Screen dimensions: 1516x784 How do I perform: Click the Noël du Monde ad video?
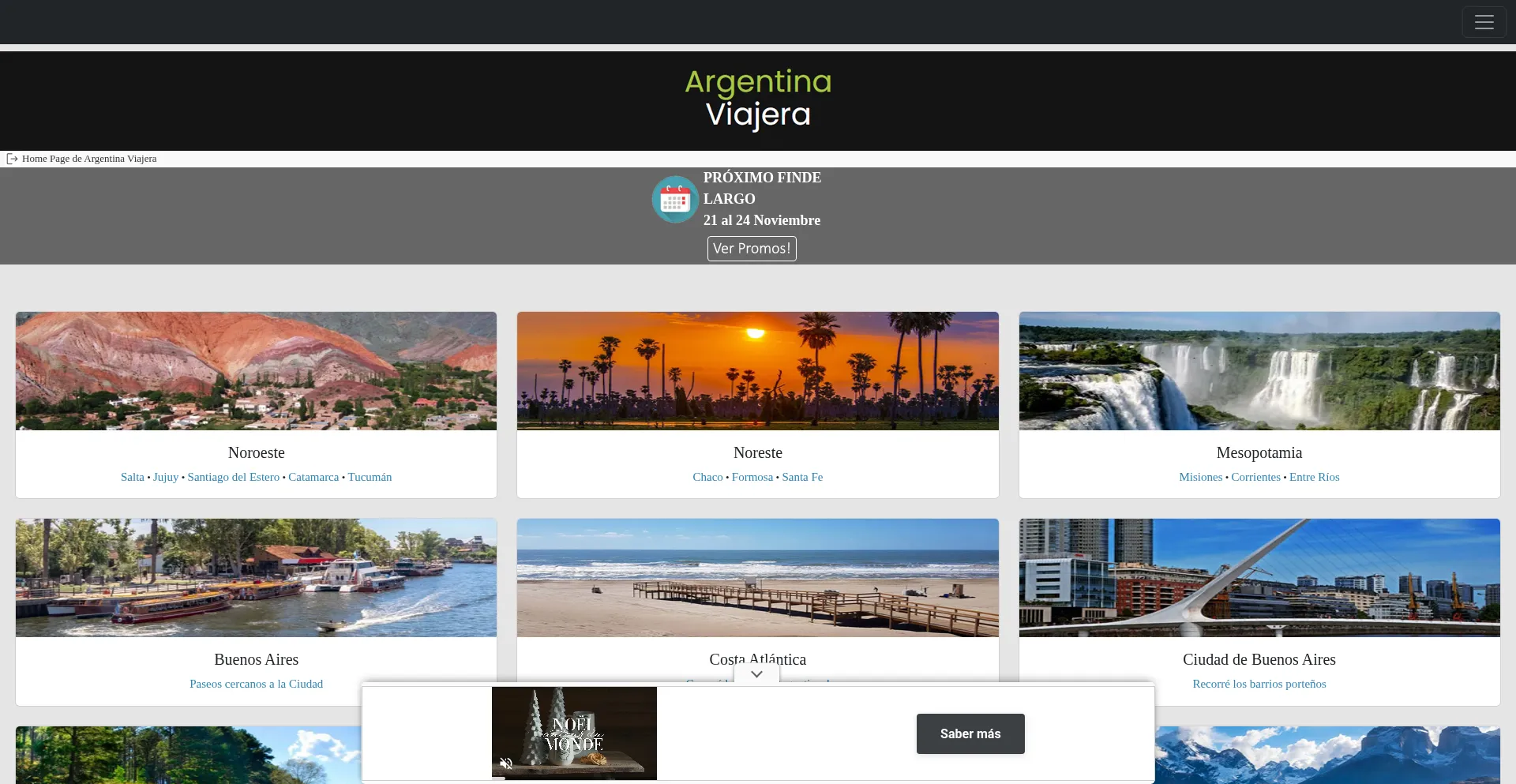coord(574,733)
